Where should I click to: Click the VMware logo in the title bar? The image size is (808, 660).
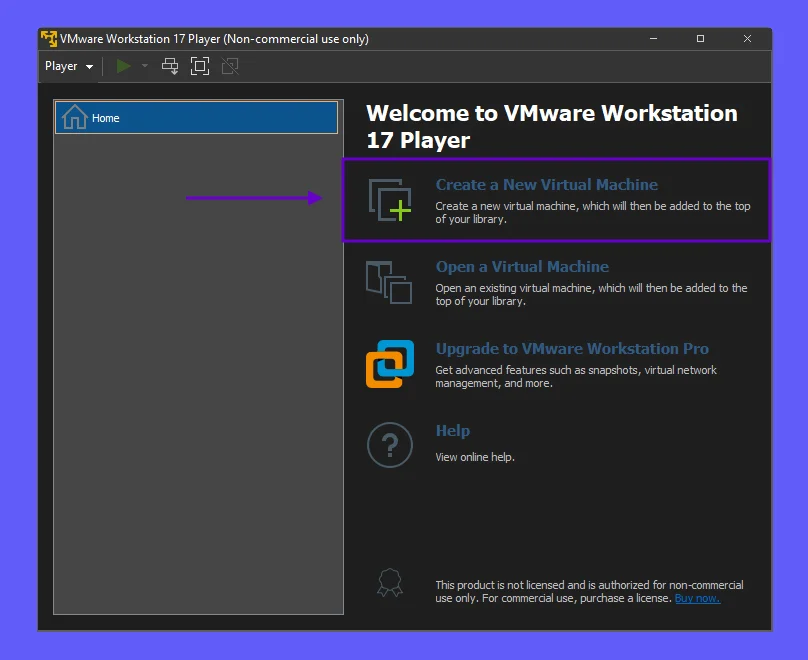click(48, 39)
